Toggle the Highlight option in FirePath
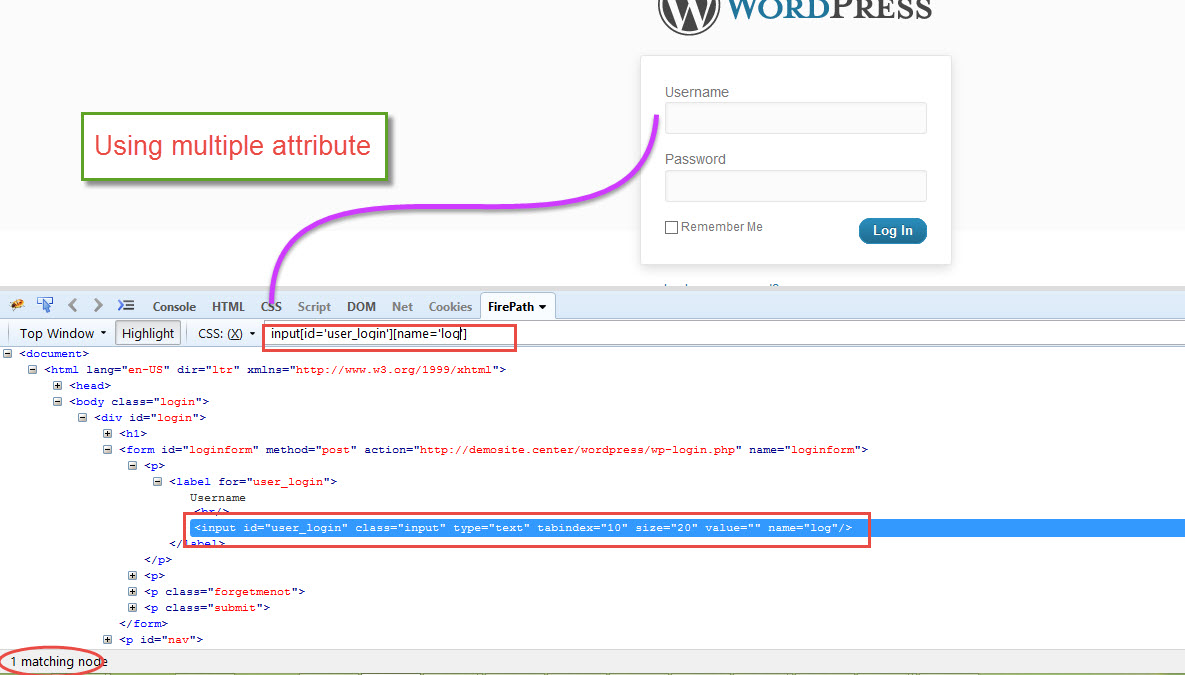The height and width of the screenshot is (675, 1185). [147, 333]
